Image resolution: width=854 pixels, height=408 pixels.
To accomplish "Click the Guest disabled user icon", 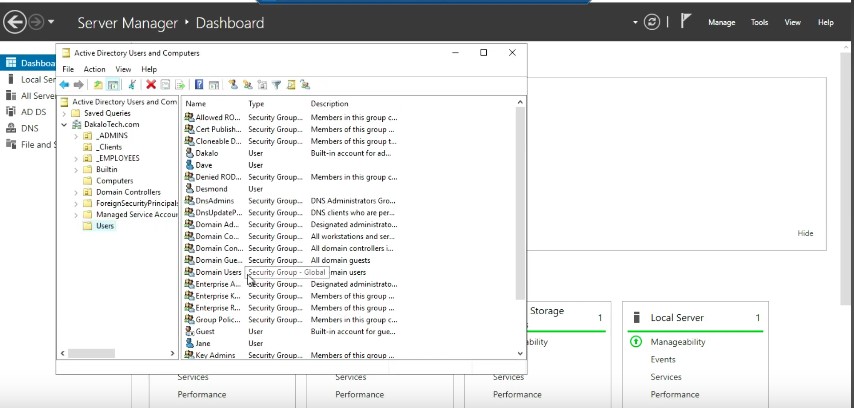I will 189,331.
